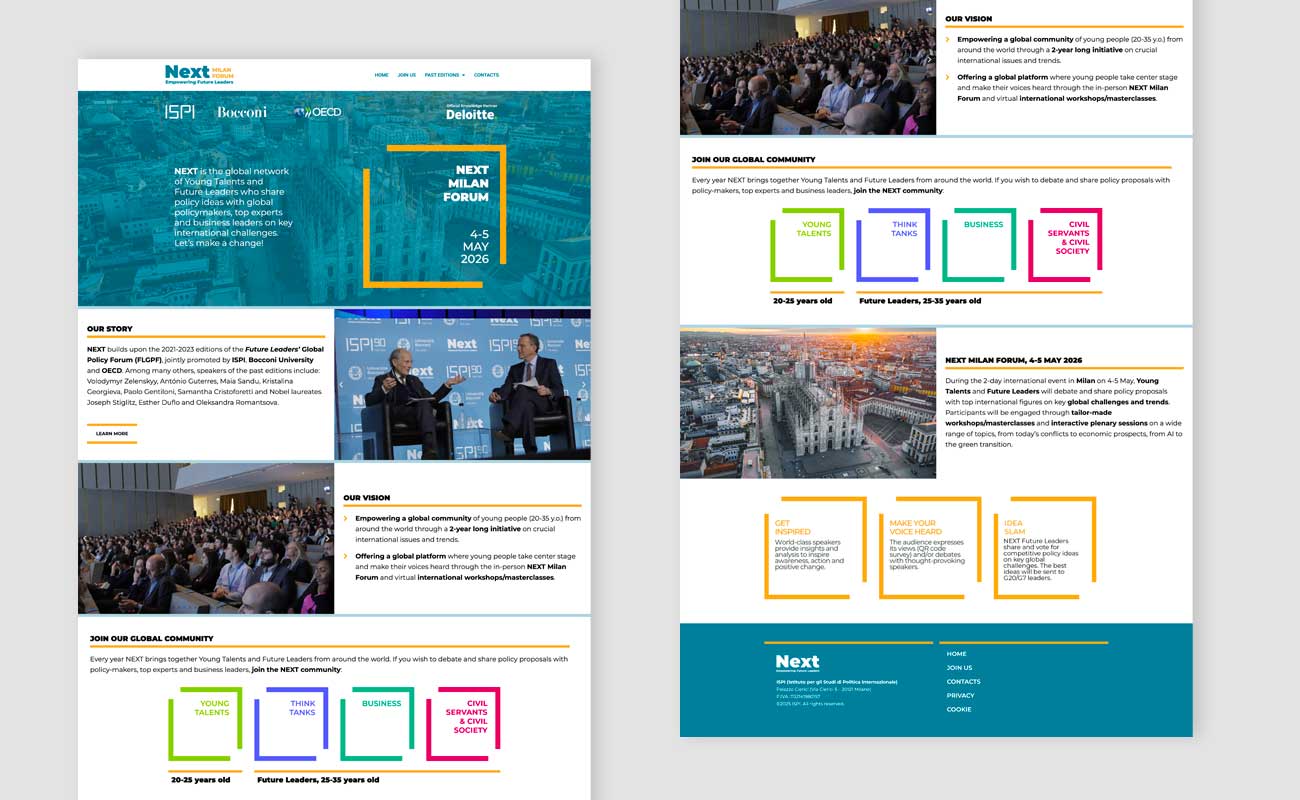1300x800 pixels.
Task: Click the white Next logo in footer
Action: pos(797,662)
